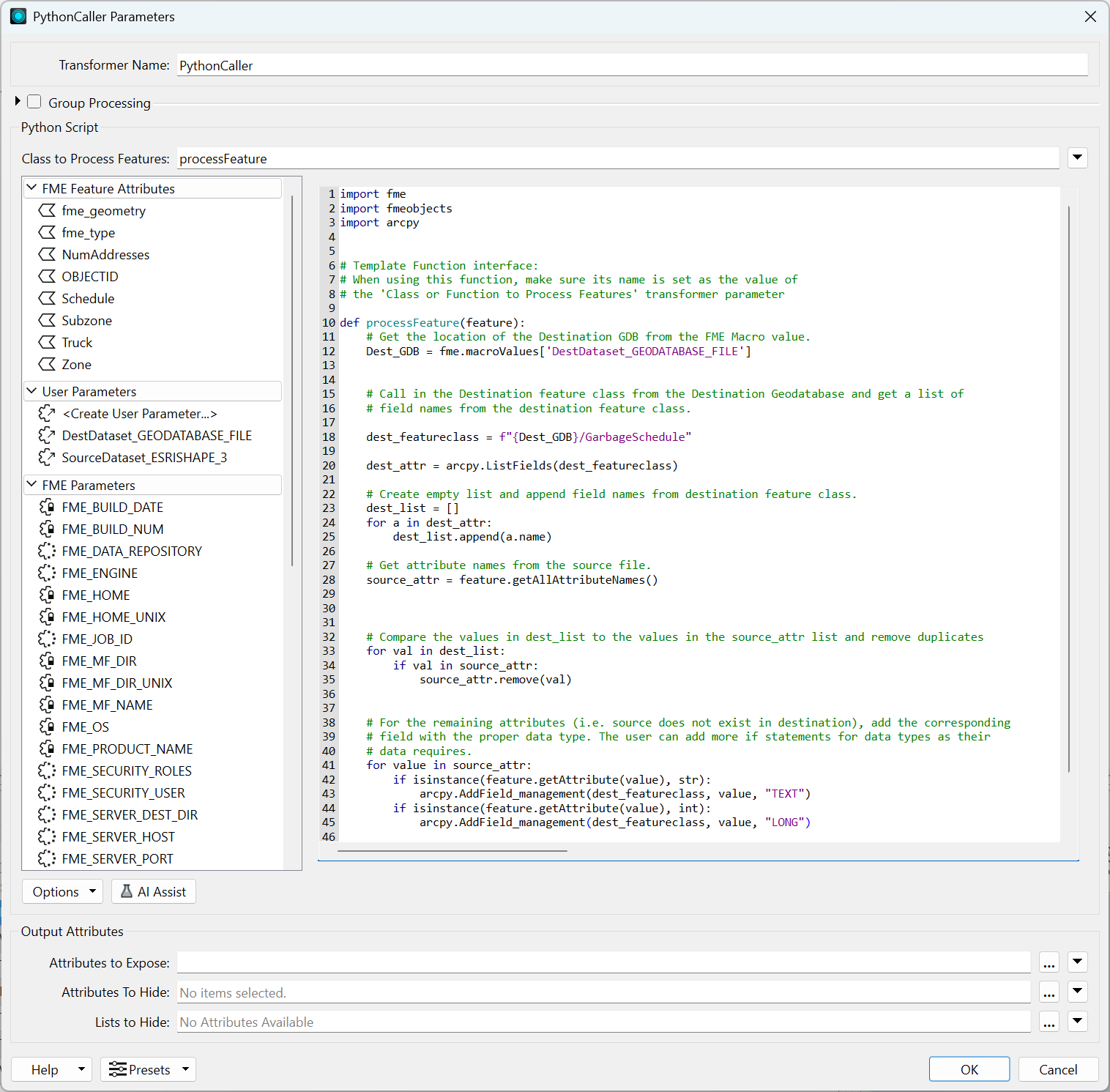Click the DestDataset_GEODATABASE_FILE parameter icon
1110x1092 pixels.
47,436
